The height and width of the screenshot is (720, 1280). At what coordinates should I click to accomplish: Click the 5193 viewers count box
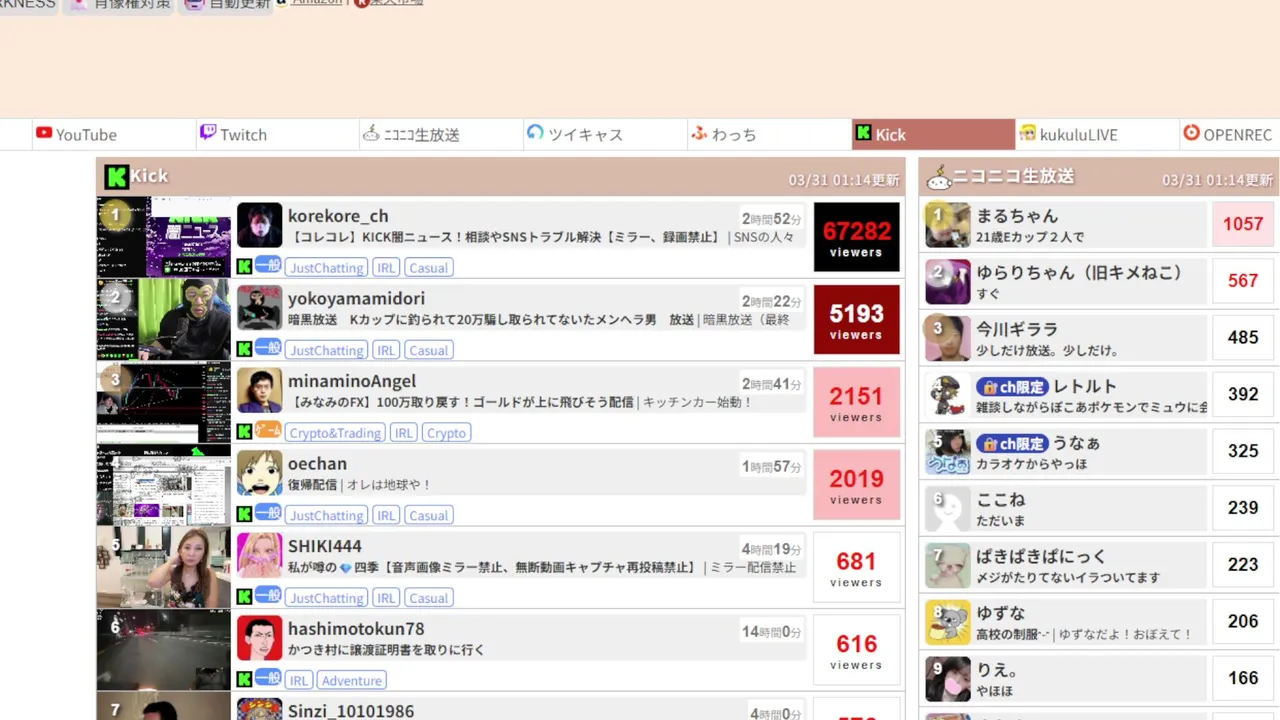856,319
